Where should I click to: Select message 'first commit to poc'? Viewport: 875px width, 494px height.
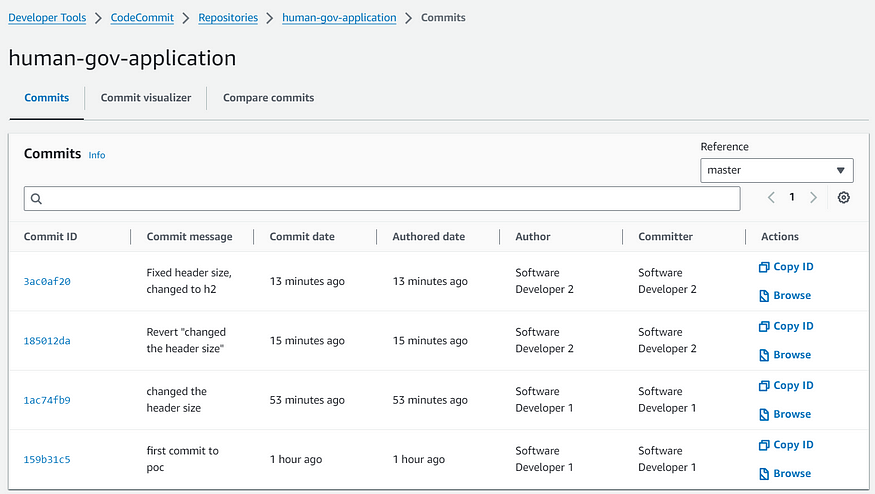pos(182,459)
